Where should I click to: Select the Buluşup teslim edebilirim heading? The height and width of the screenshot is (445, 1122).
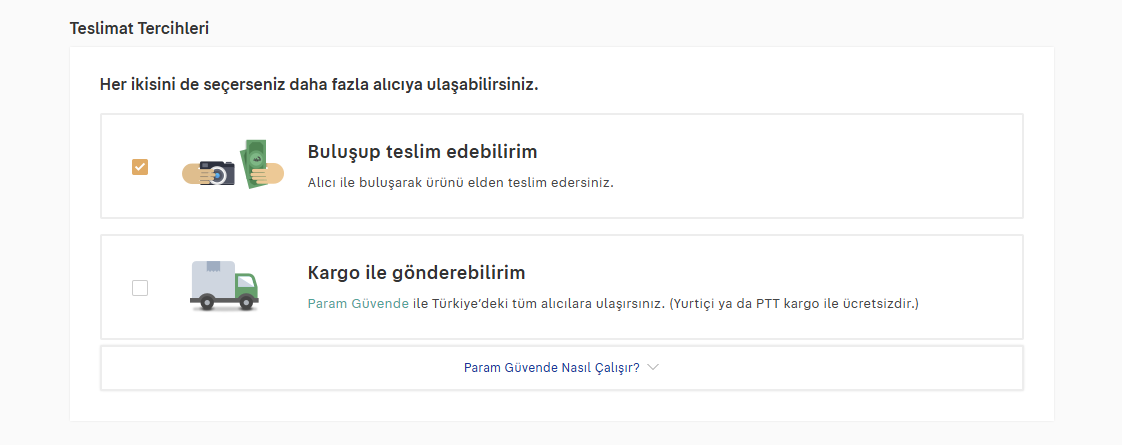(x=422, y=152)
